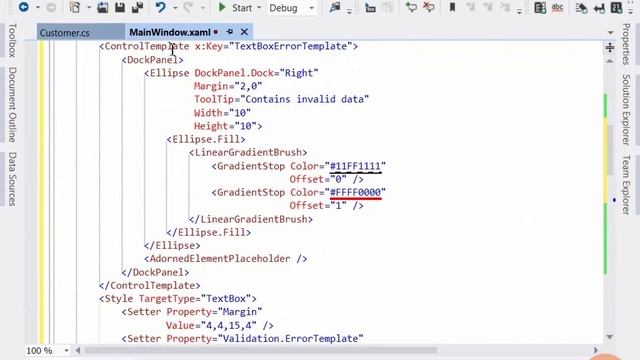Click the color value #FFFF0000
This screenshot has height=360, width=640.
[355, 193]
